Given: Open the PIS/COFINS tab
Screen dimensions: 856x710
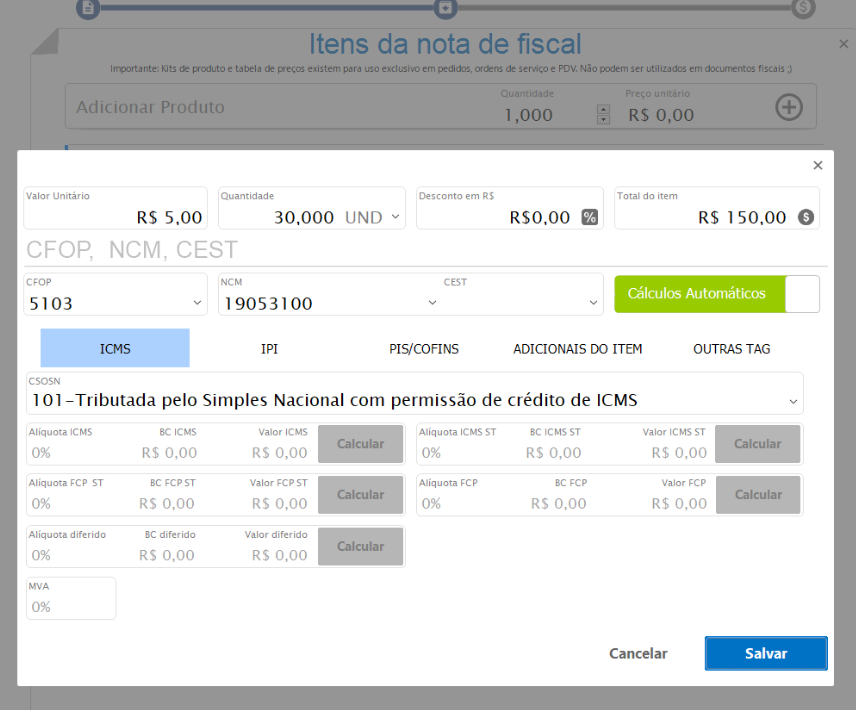Looking at the screenshot, I should pyautogui.click(x=424, y=349).
